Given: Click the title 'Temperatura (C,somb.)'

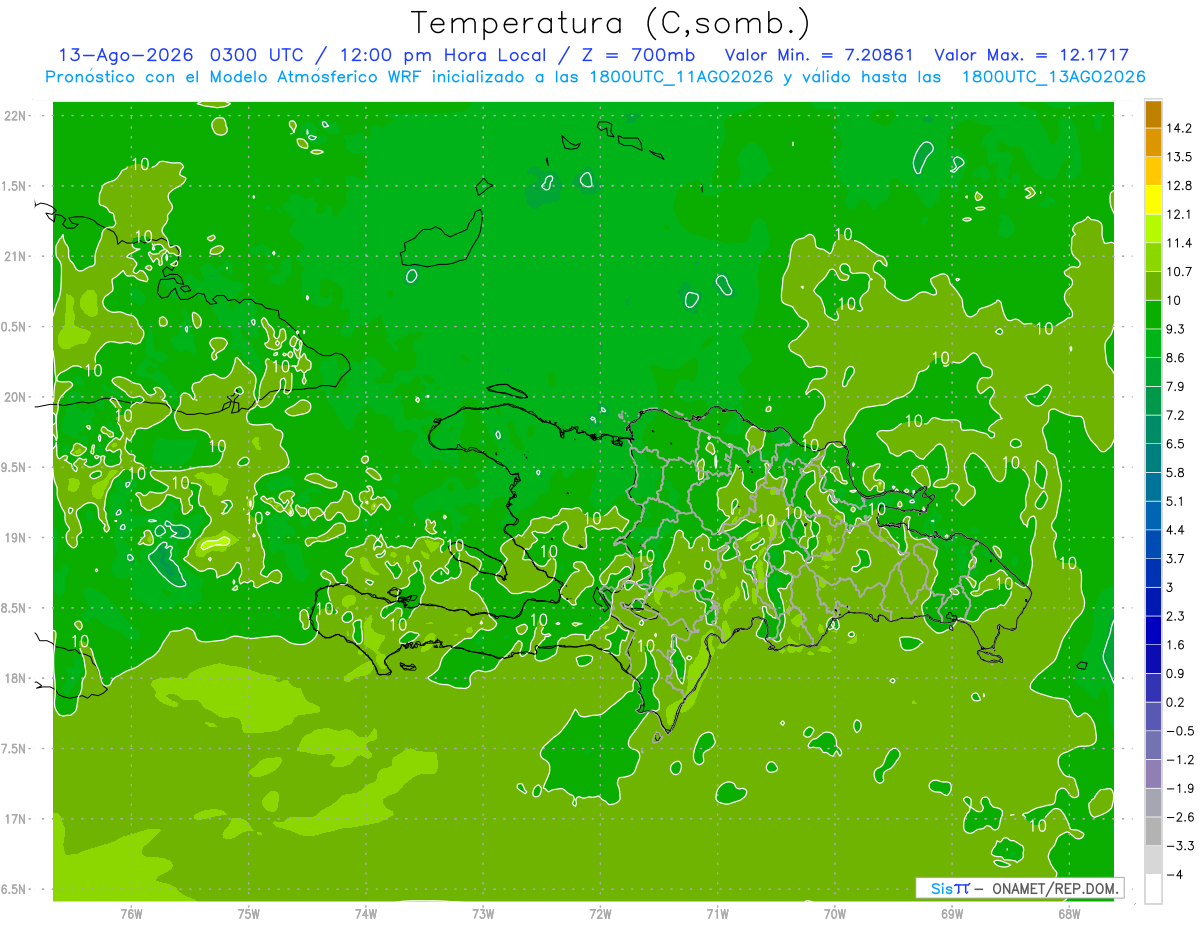Looking at the screenshot, I should click(x=611, y=23).
